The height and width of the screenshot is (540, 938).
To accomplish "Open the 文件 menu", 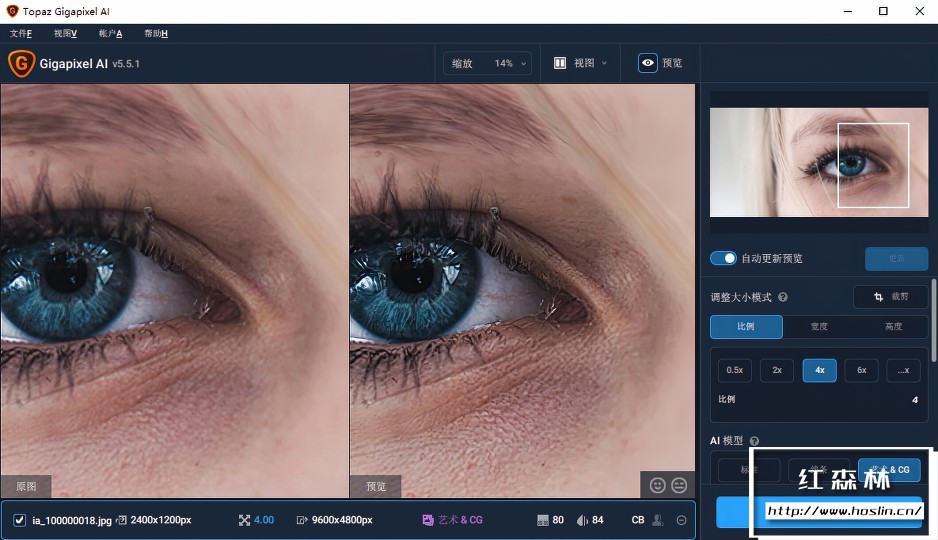I will tap(21, 33).
